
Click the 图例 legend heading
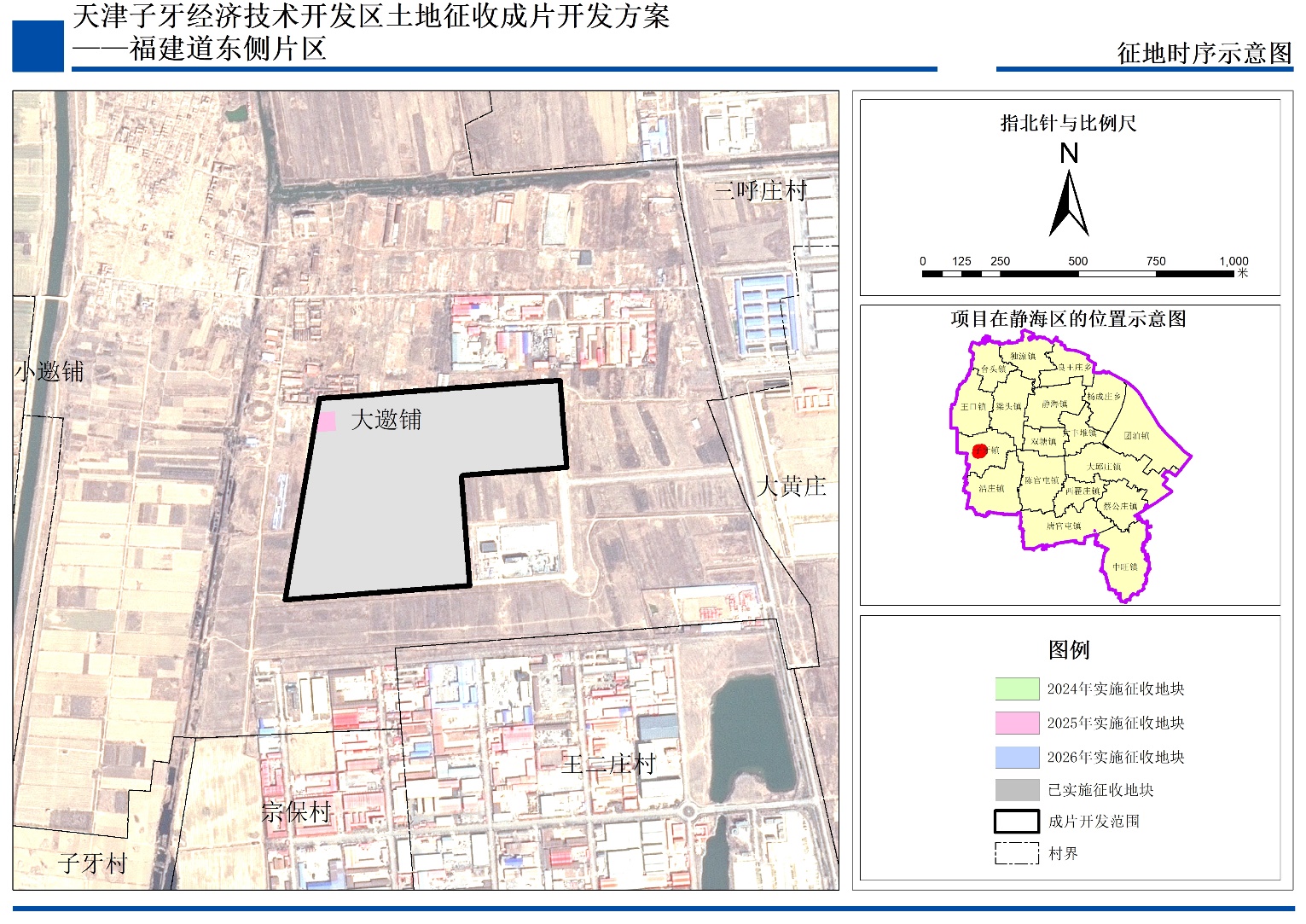click(1068, 650)
